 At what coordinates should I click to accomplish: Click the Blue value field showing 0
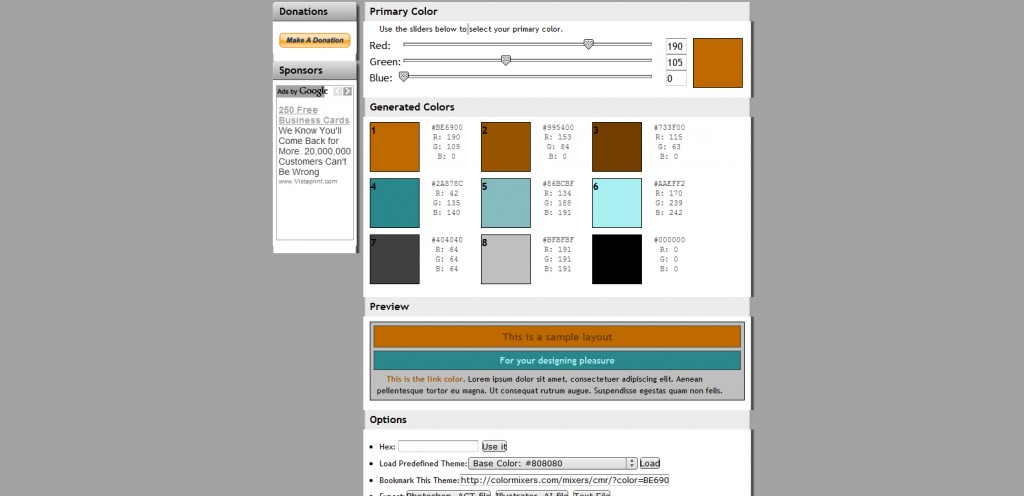coord(676,79)
